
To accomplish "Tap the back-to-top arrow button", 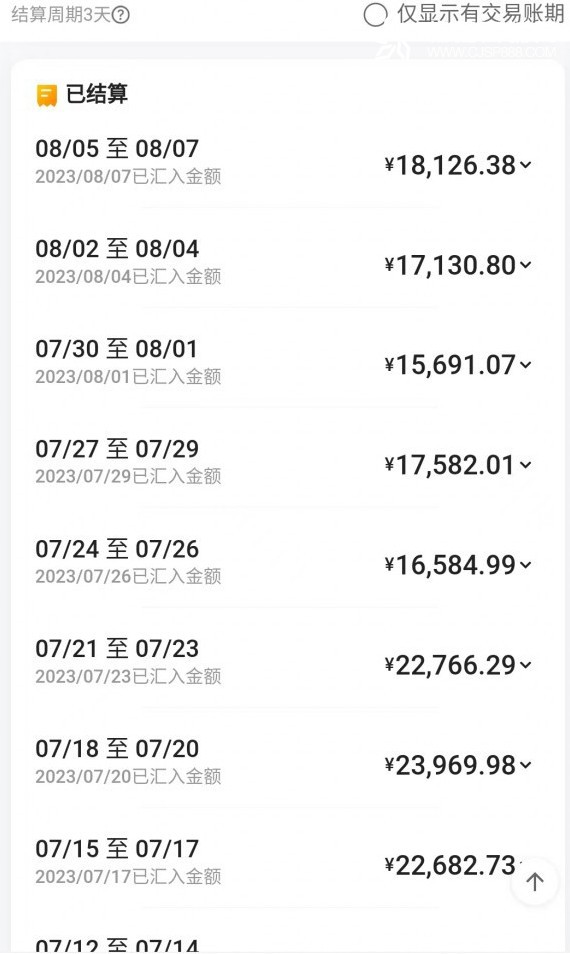I will [x=535, y=881].
